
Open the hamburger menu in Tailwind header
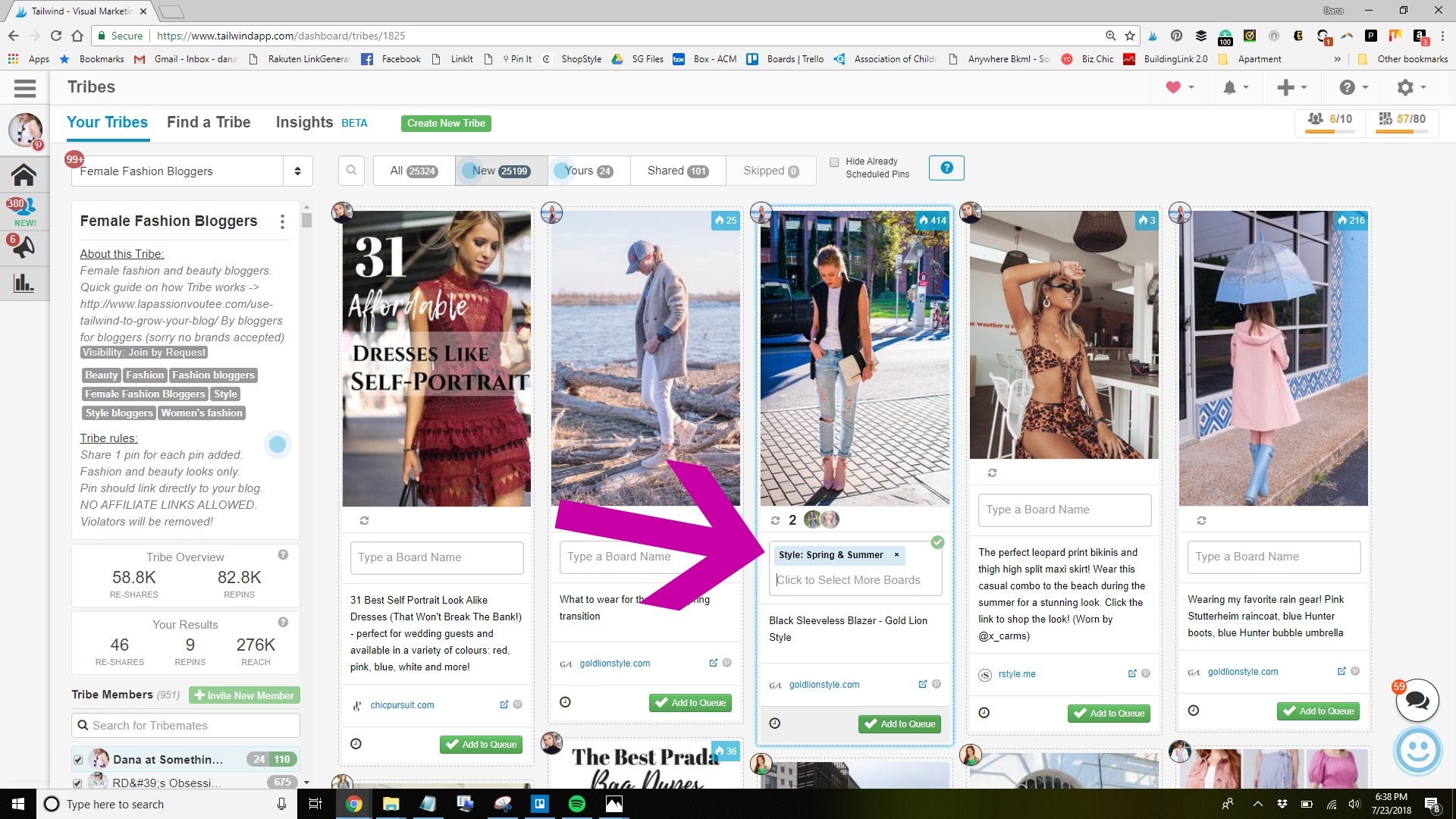point(24,88)
